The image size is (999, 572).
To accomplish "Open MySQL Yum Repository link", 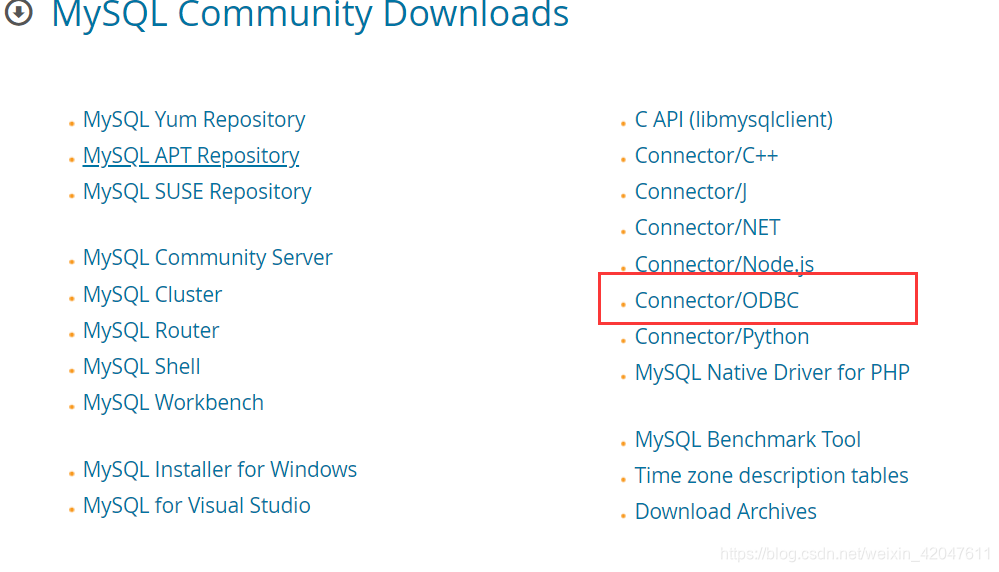I will pos(194,120).
